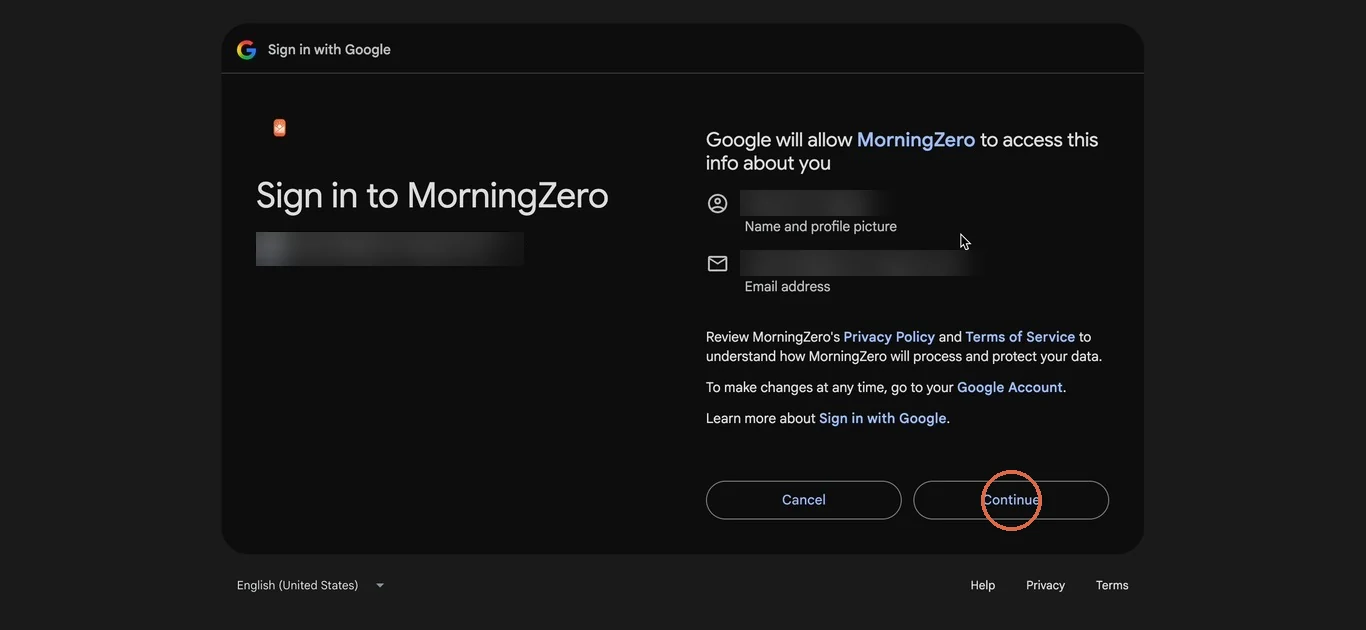Click the 'Sign in to MorningZero' heading

click(x=432, y=195)
